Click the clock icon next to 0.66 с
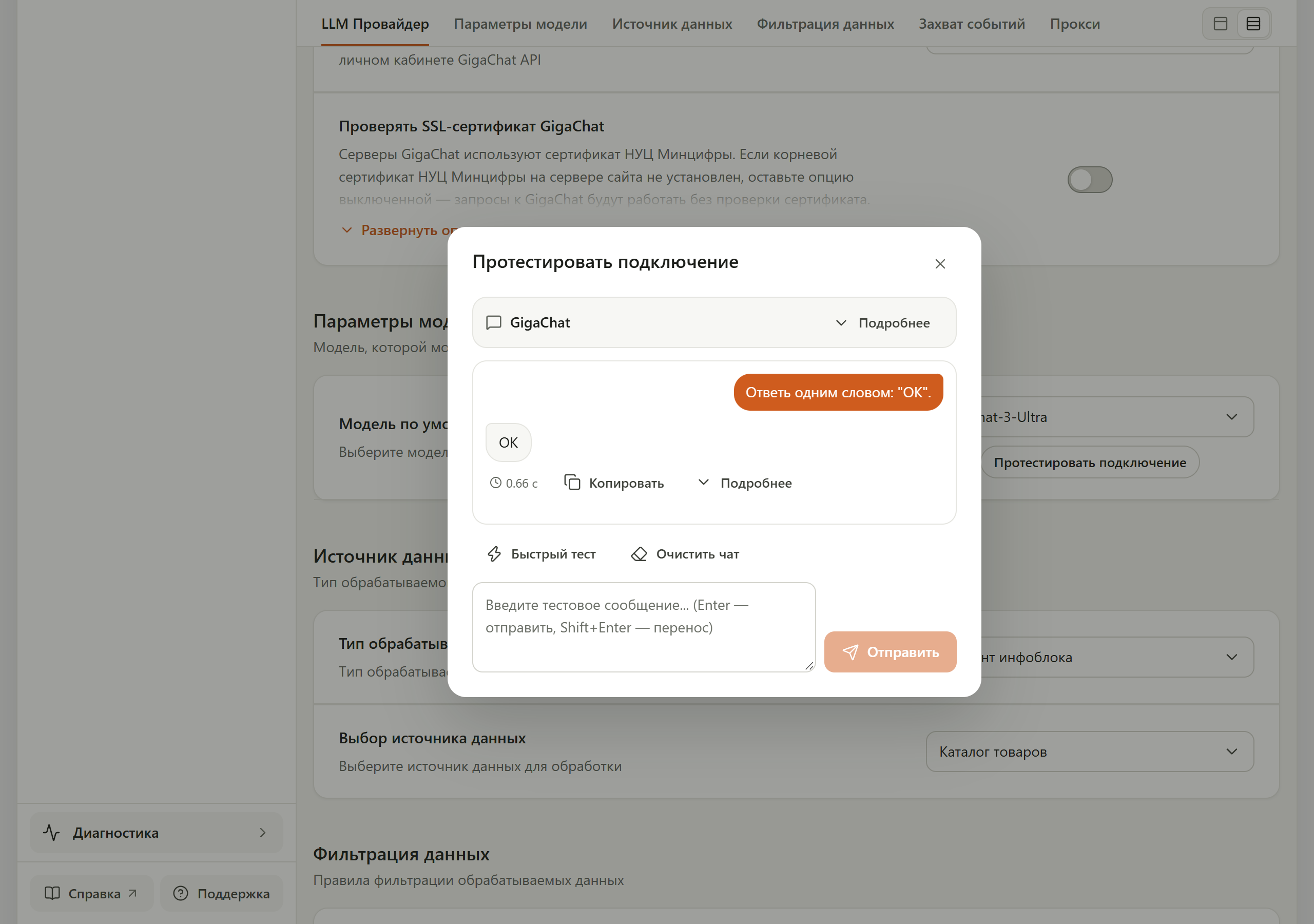The width and height of the screenshot is (1314, 924). (495, 483)
